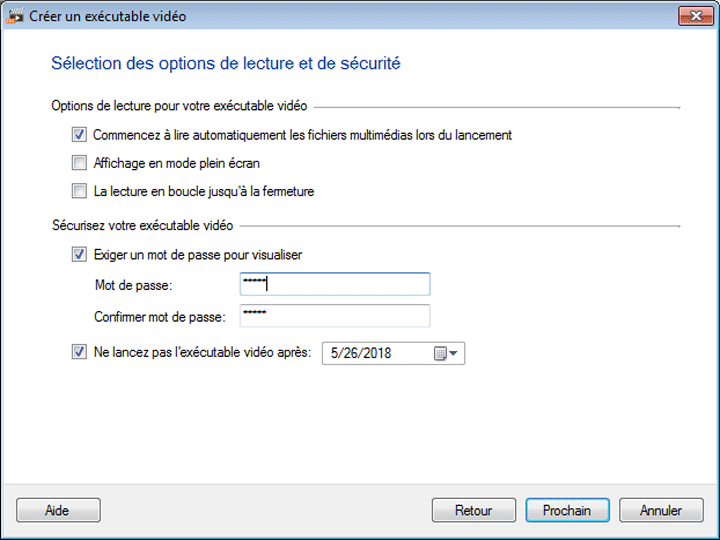Open the calendar date picker dropdown
The image size is (720, 540).
[x=445, y=353]
